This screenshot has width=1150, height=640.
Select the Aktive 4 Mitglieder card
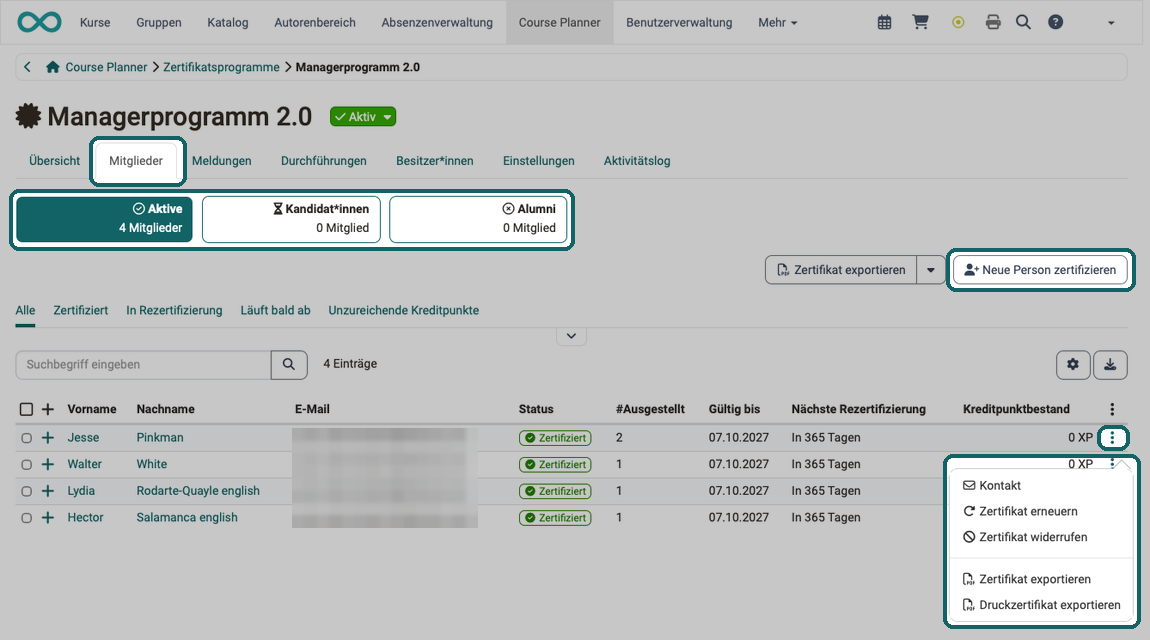click(104, 218)
